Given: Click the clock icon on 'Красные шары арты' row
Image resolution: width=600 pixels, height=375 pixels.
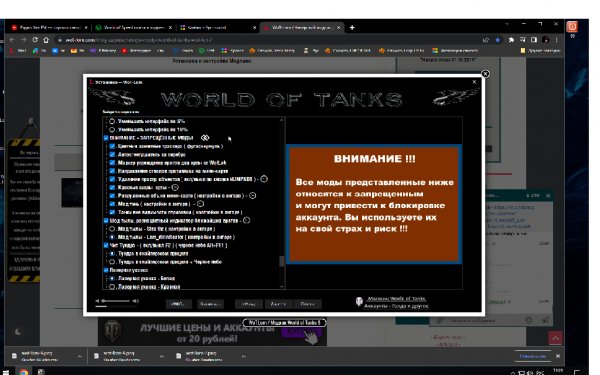Looking at the screenshot, I should point(175,188).
